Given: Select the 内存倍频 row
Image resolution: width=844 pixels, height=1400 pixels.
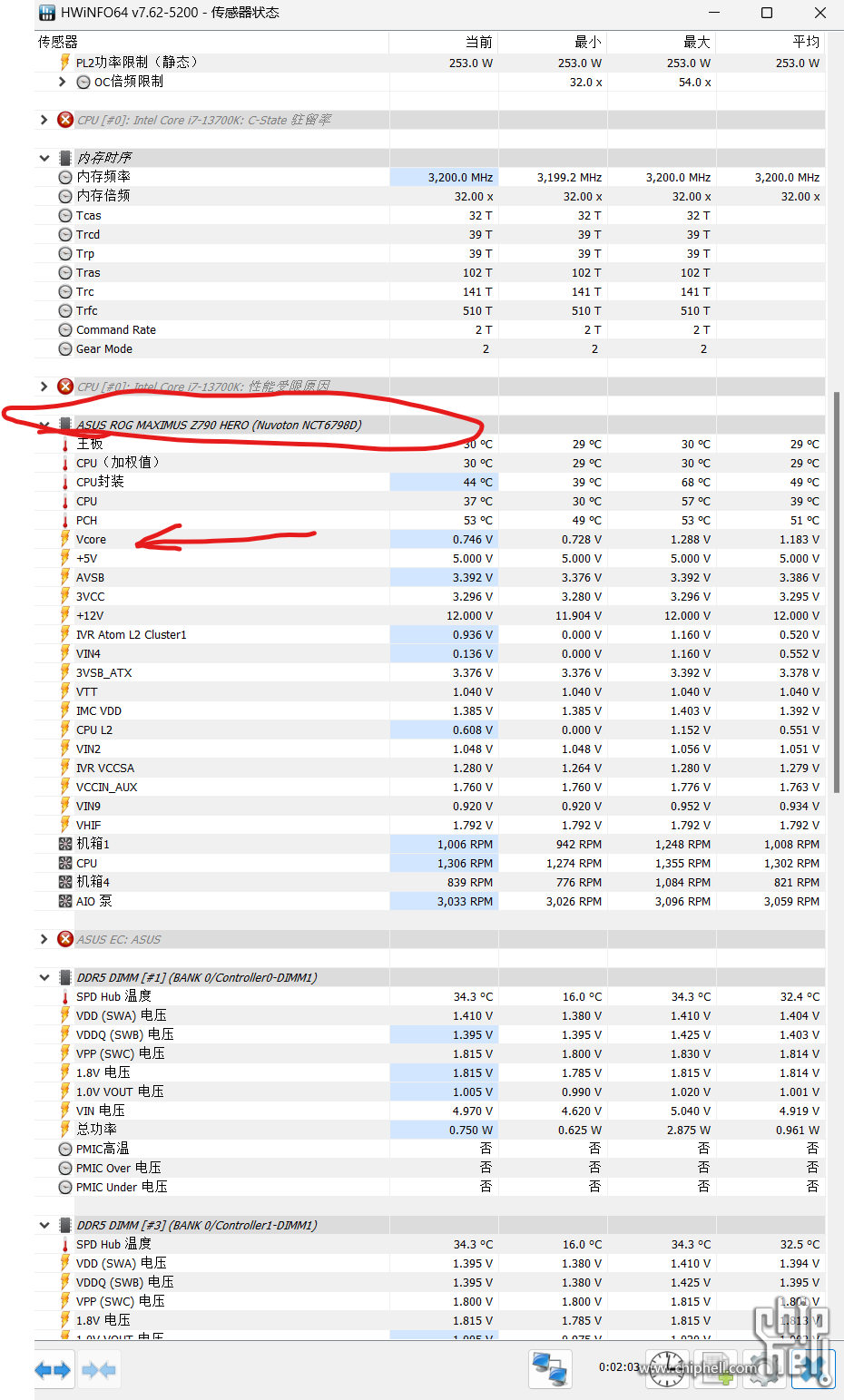Looking at the screenshot, I should [x=429, y=196].
